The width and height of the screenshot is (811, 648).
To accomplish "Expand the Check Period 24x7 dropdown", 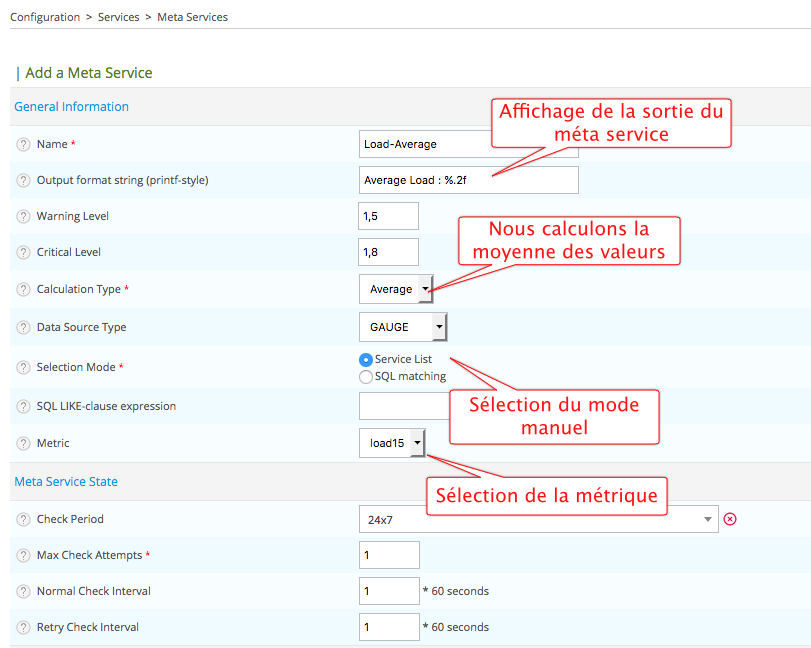I will click(x=538, y=519).
